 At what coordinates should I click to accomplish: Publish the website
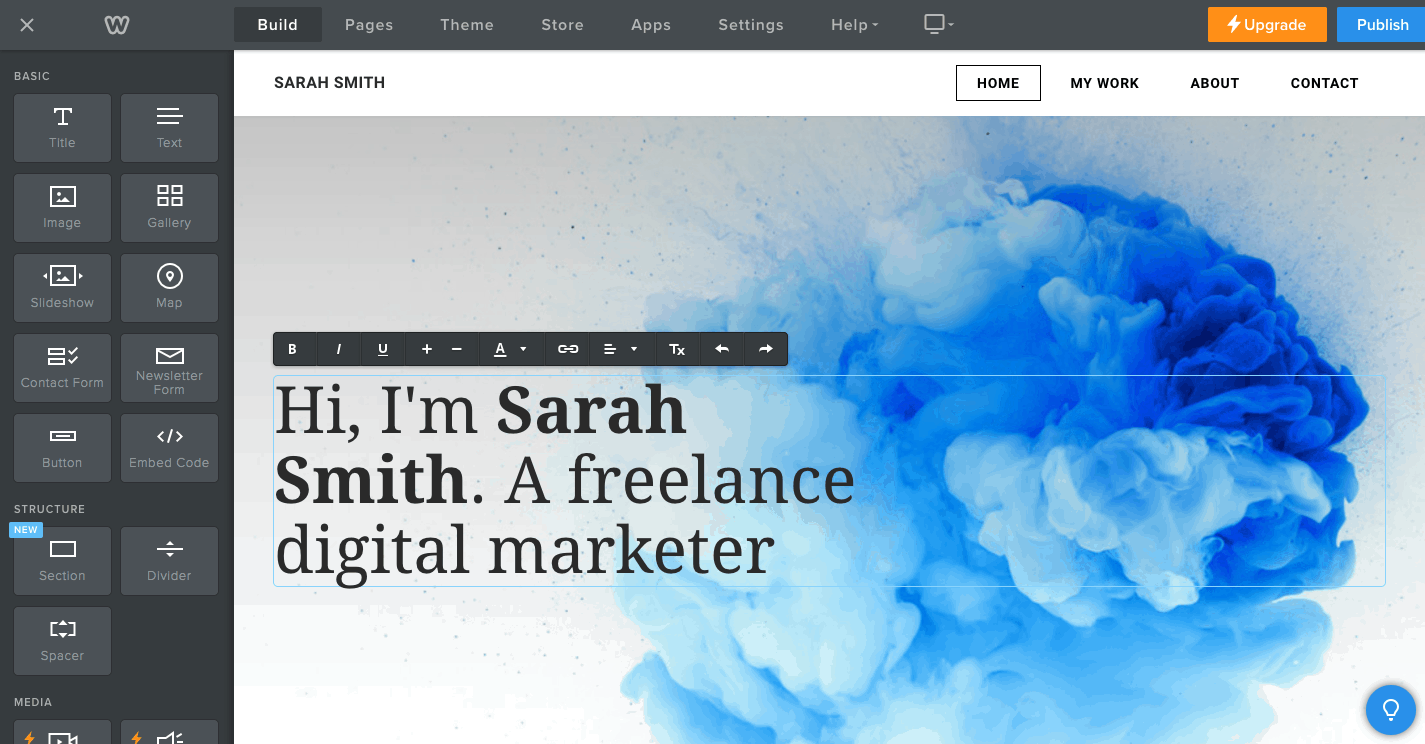coord(1382,25)
